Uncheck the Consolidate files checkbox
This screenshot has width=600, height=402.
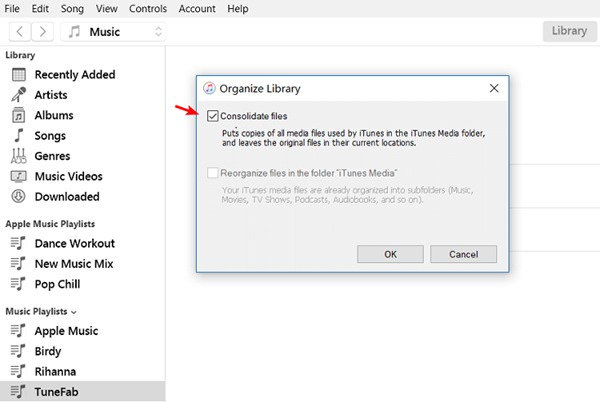213,117
